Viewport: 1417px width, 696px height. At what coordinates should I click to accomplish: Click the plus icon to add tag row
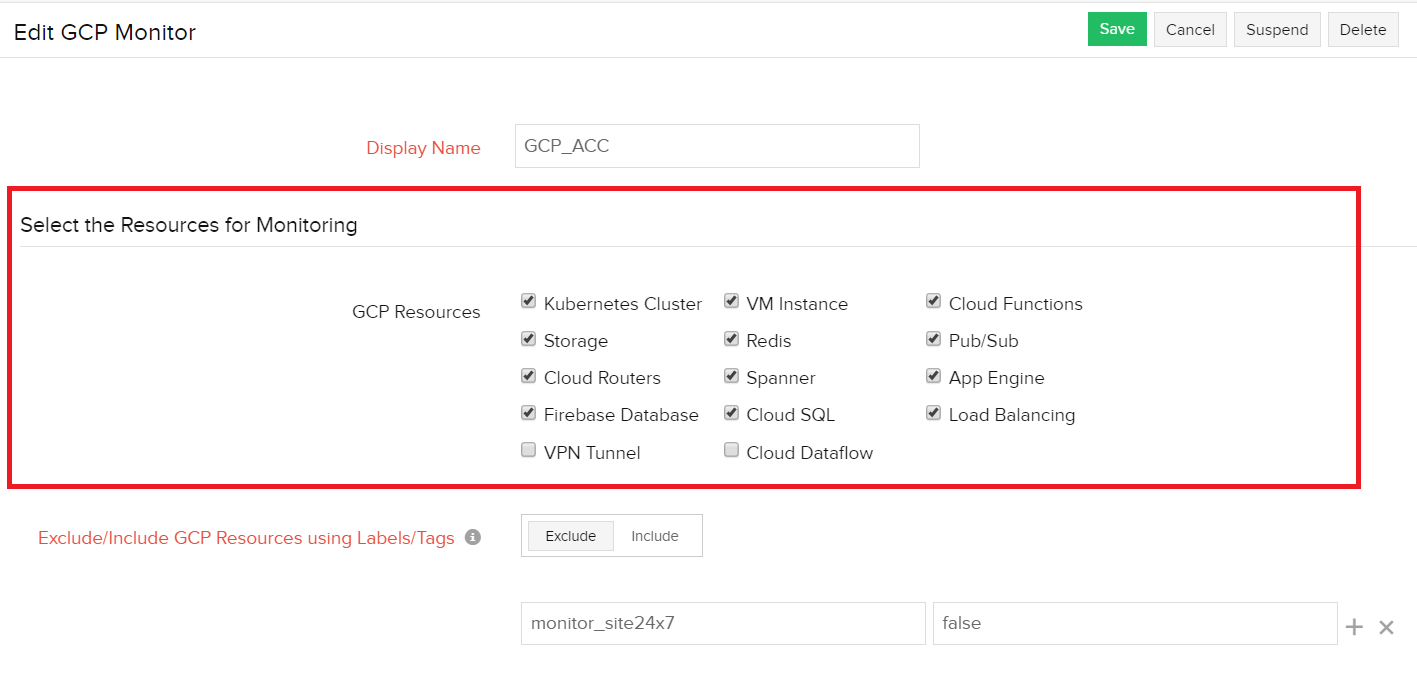tap(1354, 627)
